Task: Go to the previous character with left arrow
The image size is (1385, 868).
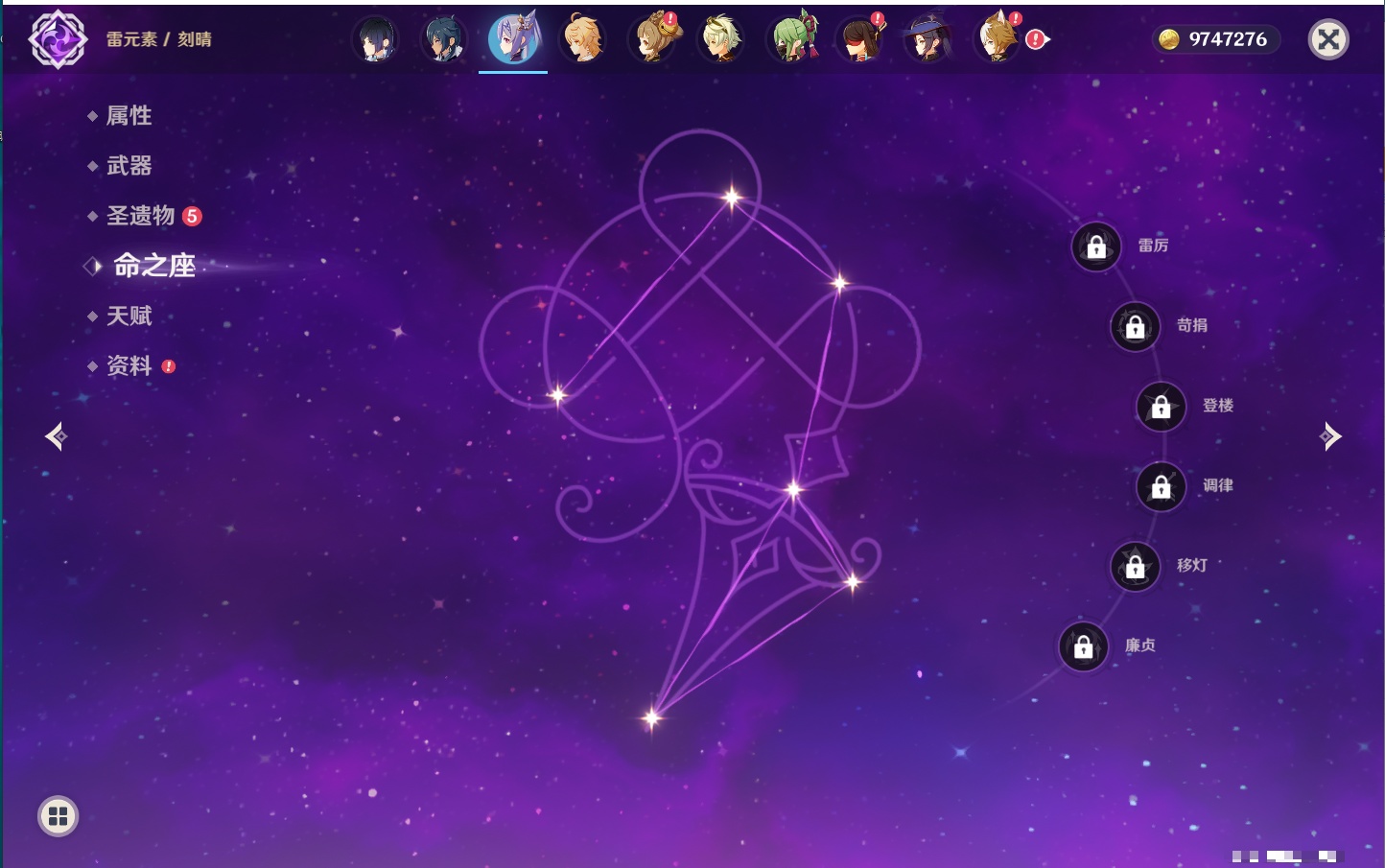Action: pos(56,436)
